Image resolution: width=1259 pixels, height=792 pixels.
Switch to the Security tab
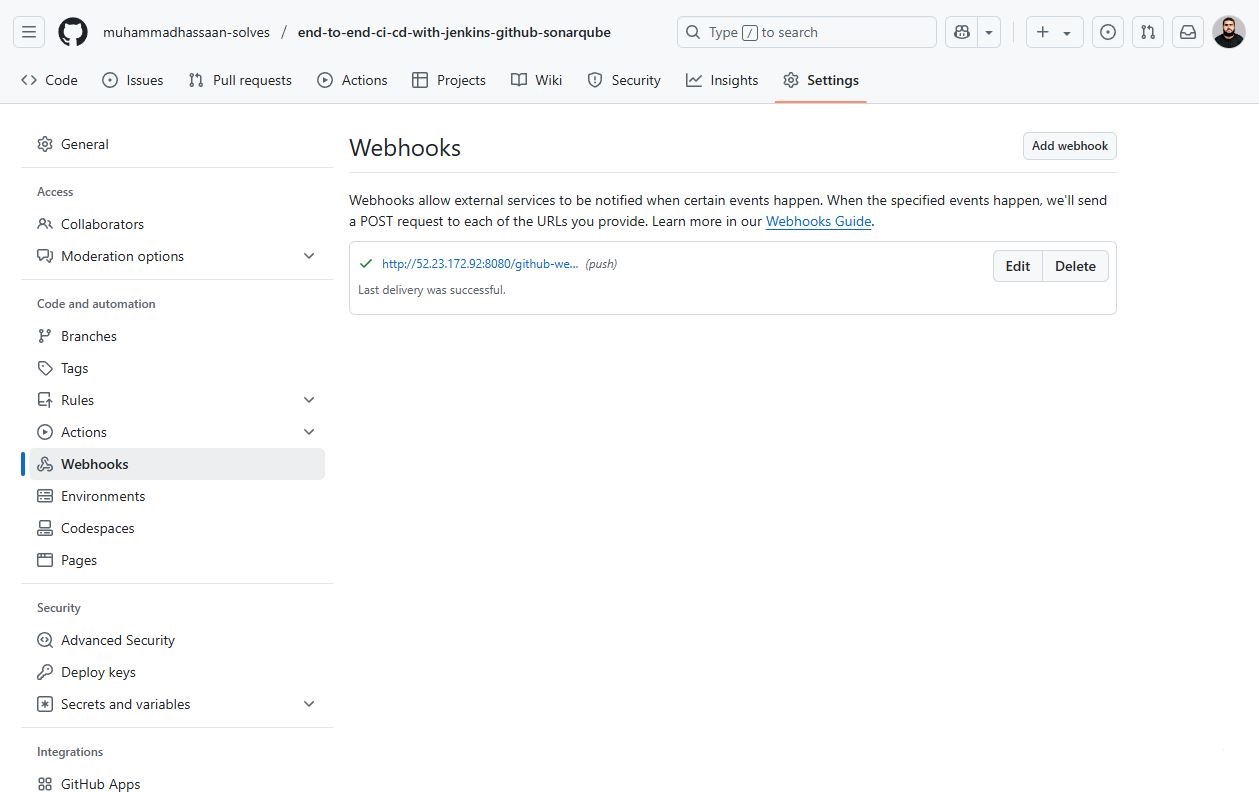624,80
